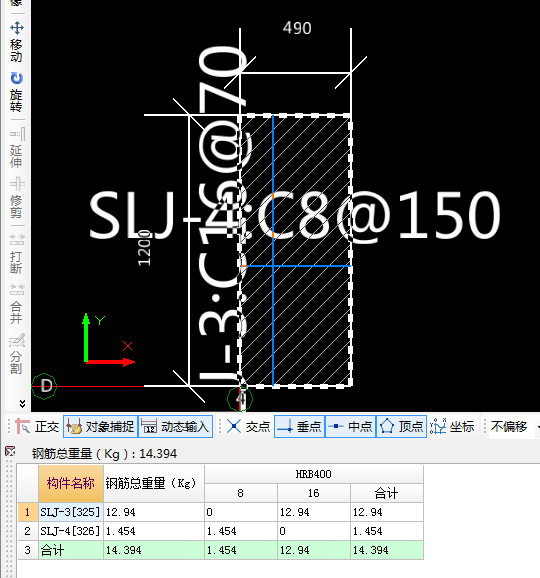Click the 钢筋总重量 (Kg): 14.394 summary text
Image resolution: width=540 pixels, height=578 pixels.
coord(104,453)
